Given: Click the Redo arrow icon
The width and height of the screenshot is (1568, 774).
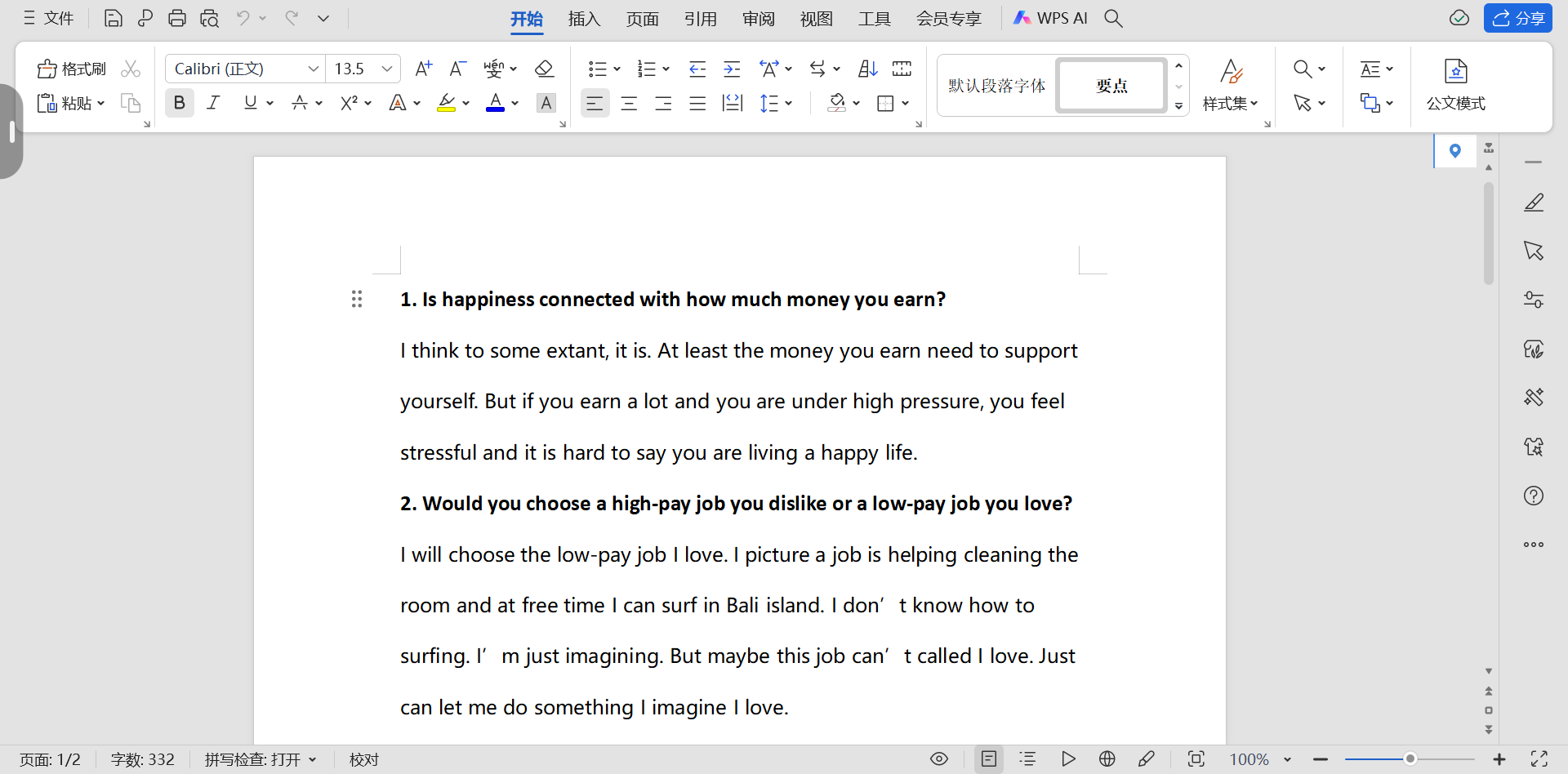Looking at the screenshot, I should pos(292,18).
